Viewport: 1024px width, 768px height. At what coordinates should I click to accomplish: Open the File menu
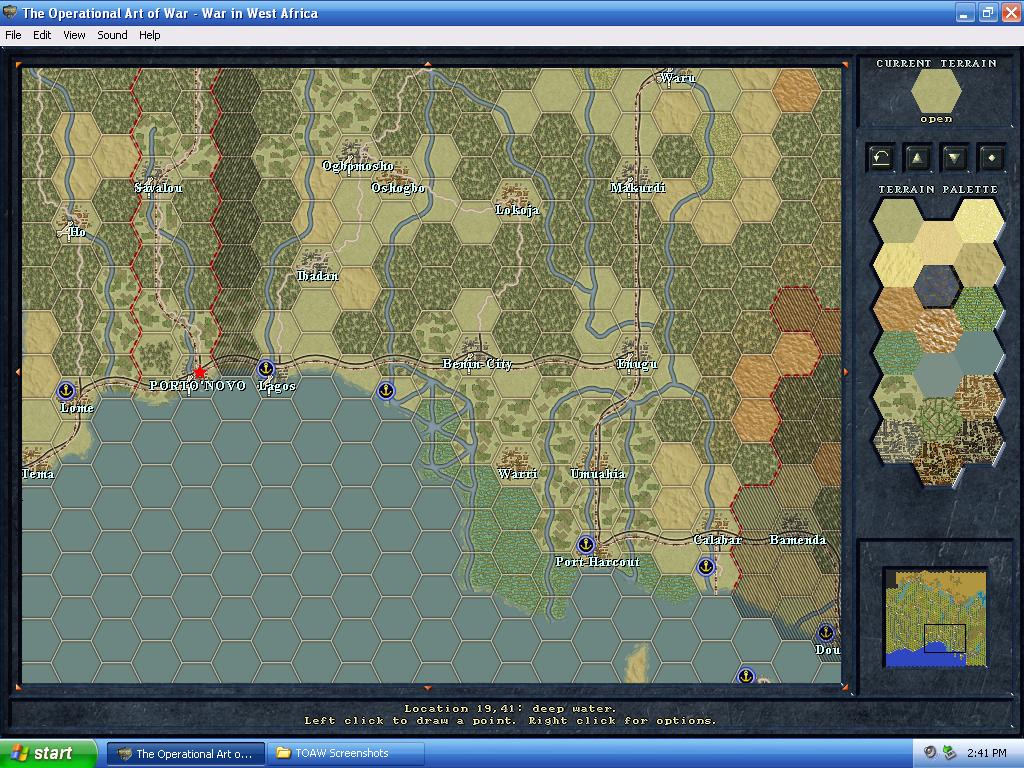[13, 35]
